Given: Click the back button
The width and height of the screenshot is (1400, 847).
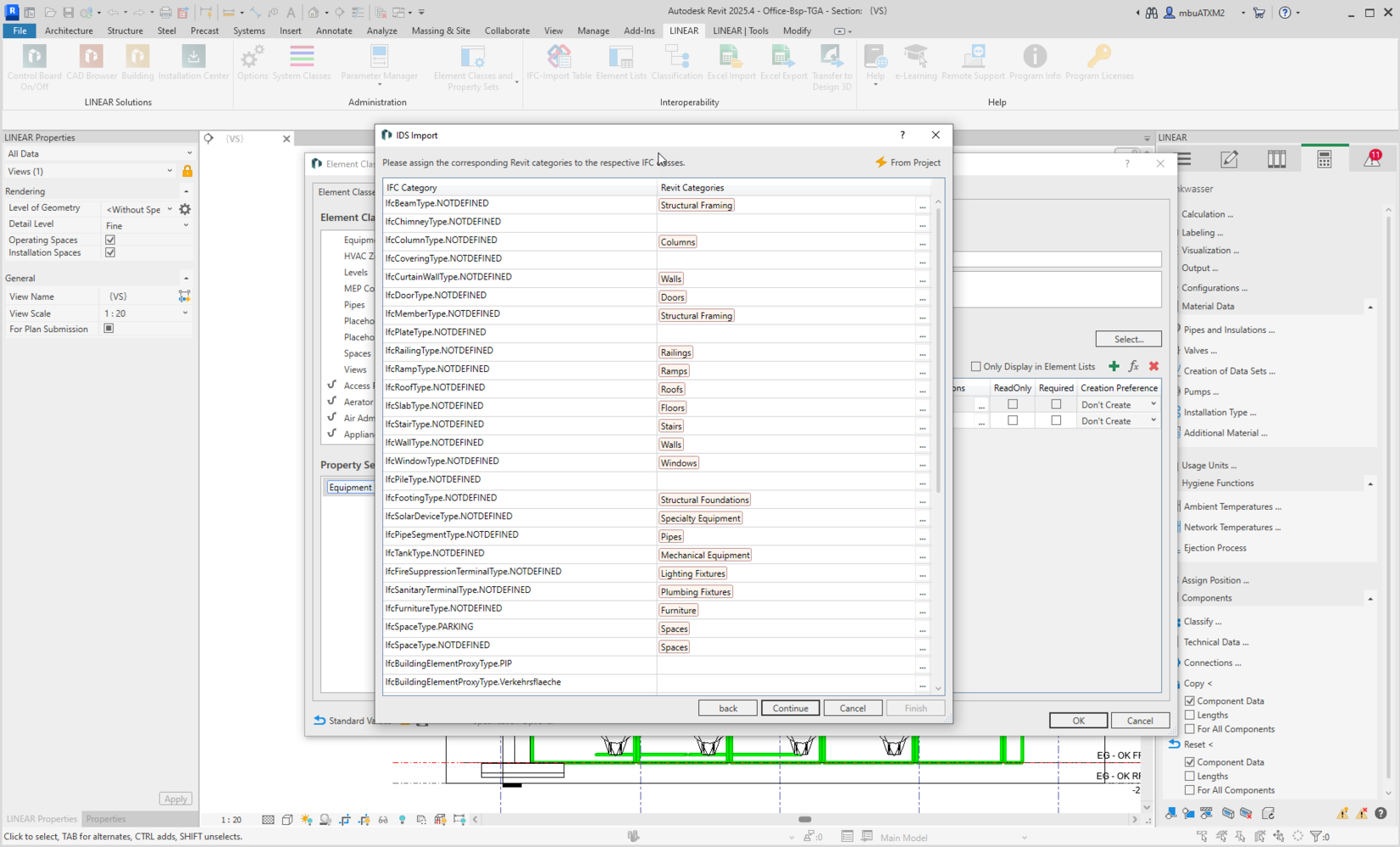Looking at the screenshot, I should pyautogui.click(x=728, y=708).
